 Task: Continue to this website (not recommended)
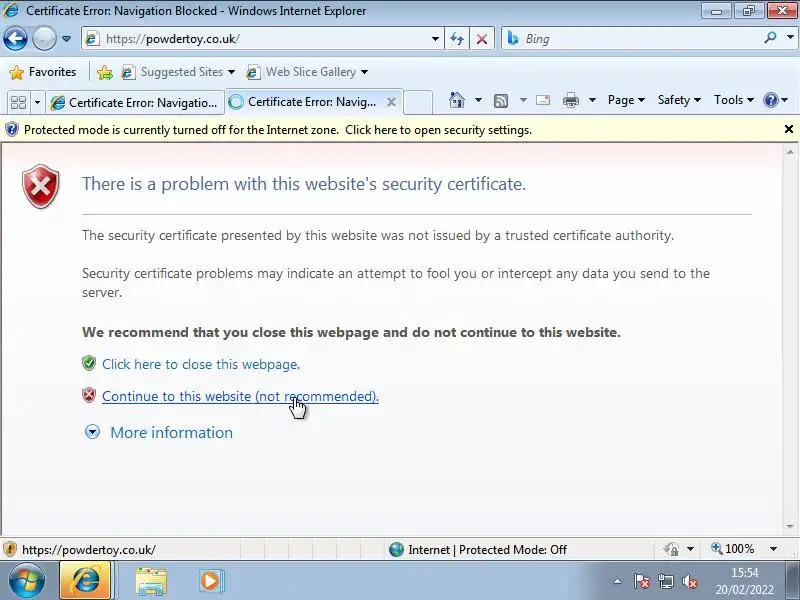pos(240,396)
